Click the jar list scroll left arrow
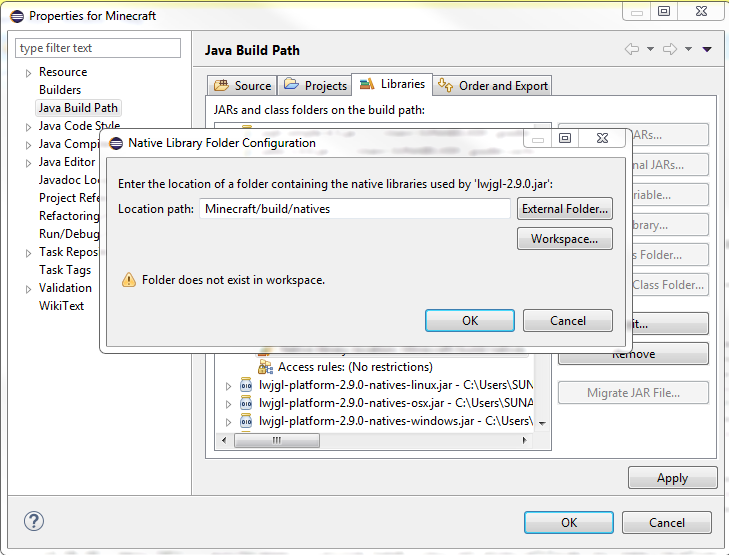 click(x=224, y=440)
